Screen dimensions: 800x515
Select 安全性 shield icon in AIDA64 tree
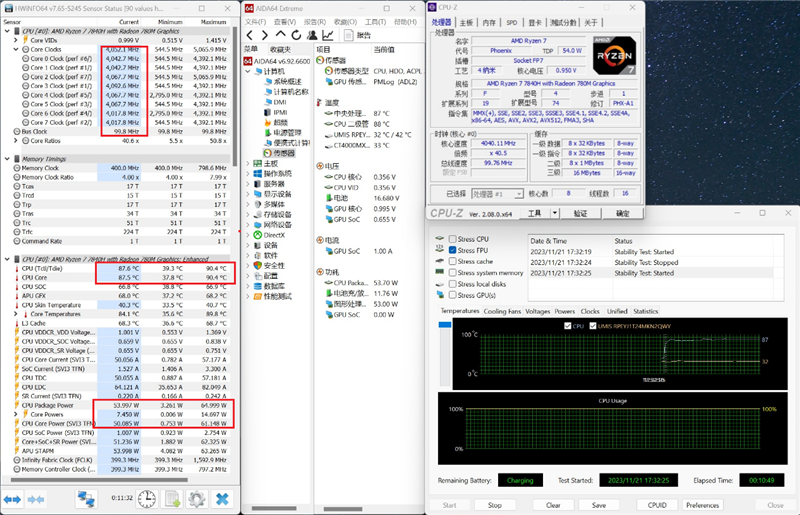point(258,265)
